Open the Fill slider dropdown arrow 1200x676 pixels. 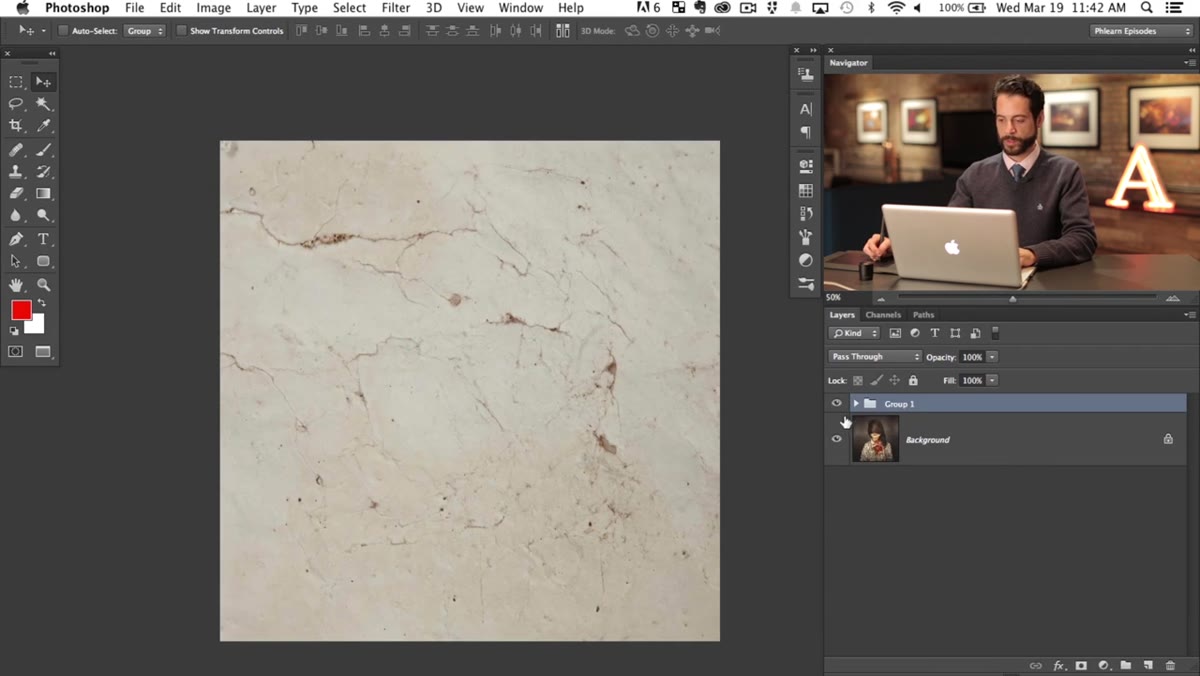[x=992, y=381]
